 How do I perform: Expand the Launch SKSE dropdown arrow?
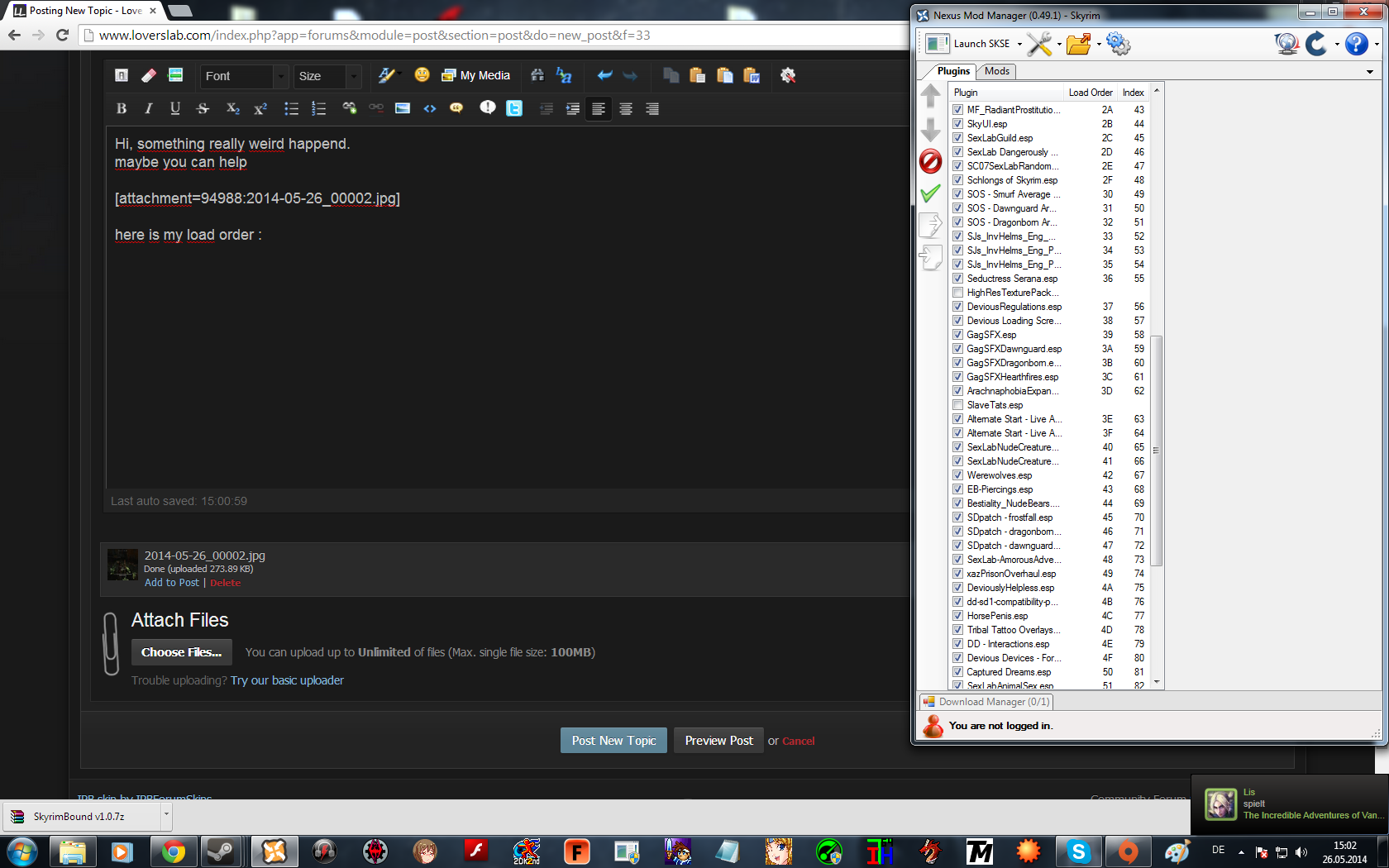pyautogui.click(x=1019, y=45)
